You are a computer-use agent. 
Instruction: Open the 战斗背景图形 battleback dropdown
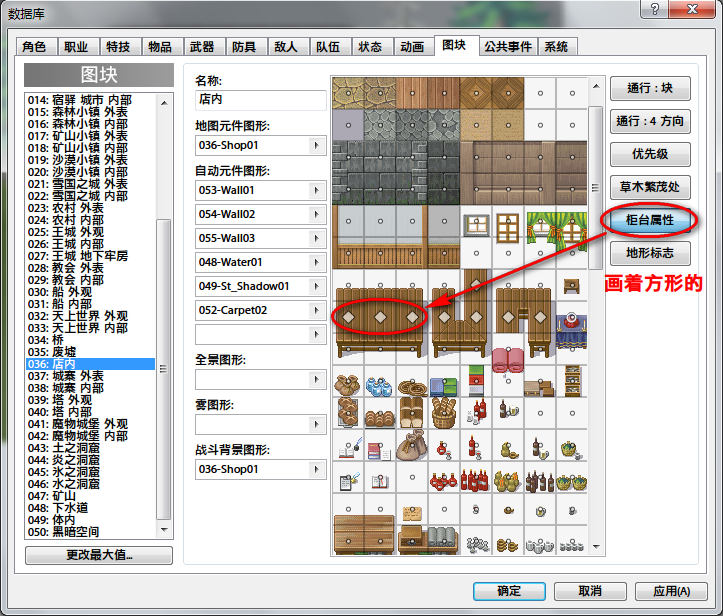pos(316,469)
